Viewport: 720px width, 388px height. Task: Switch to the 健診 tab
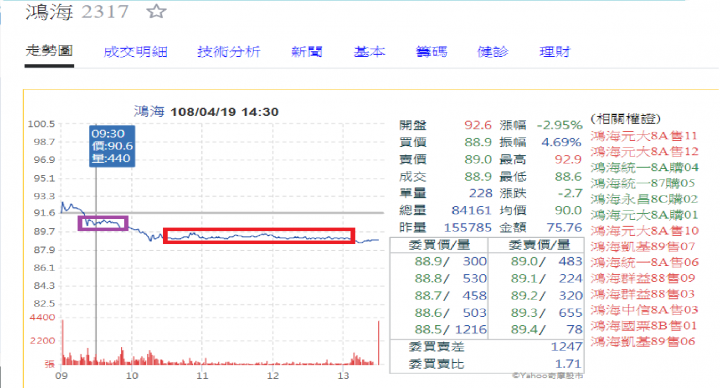[493, 52]
